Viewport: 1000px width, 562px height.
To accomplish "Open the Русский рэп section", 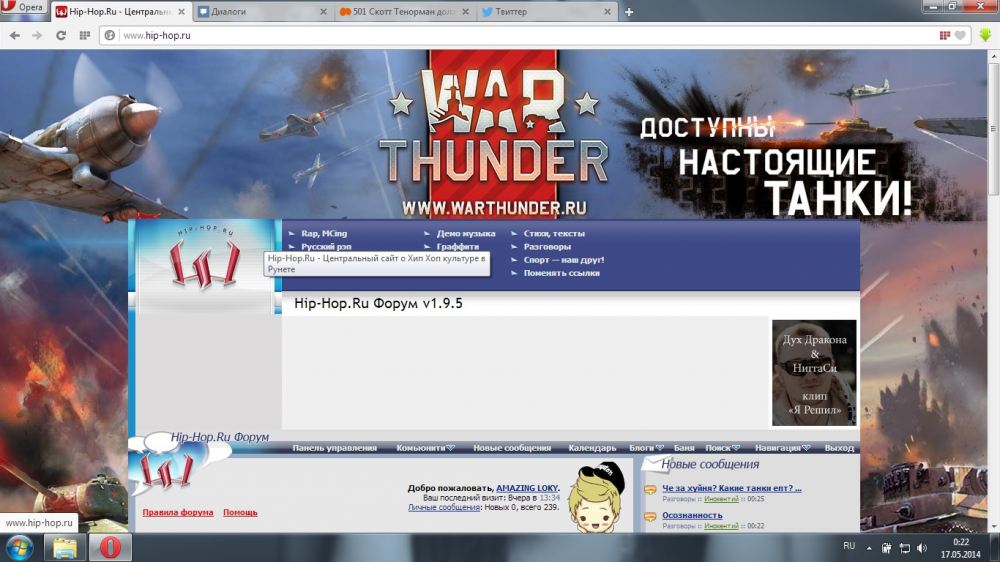I will point(326,246).
